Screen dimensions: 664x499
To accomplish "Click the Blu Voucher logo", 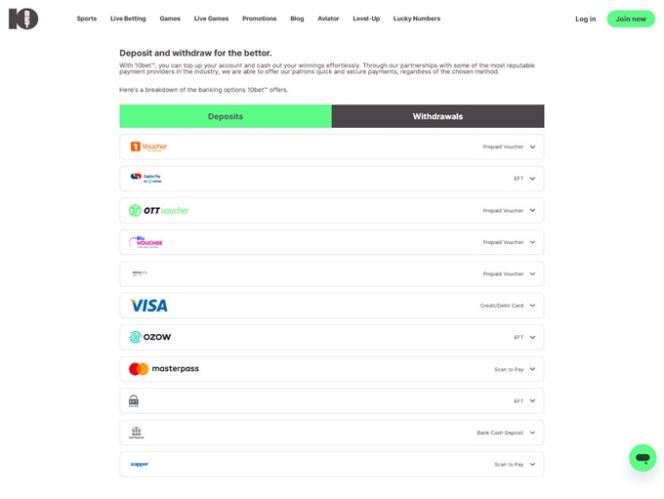I will [146, 242].
